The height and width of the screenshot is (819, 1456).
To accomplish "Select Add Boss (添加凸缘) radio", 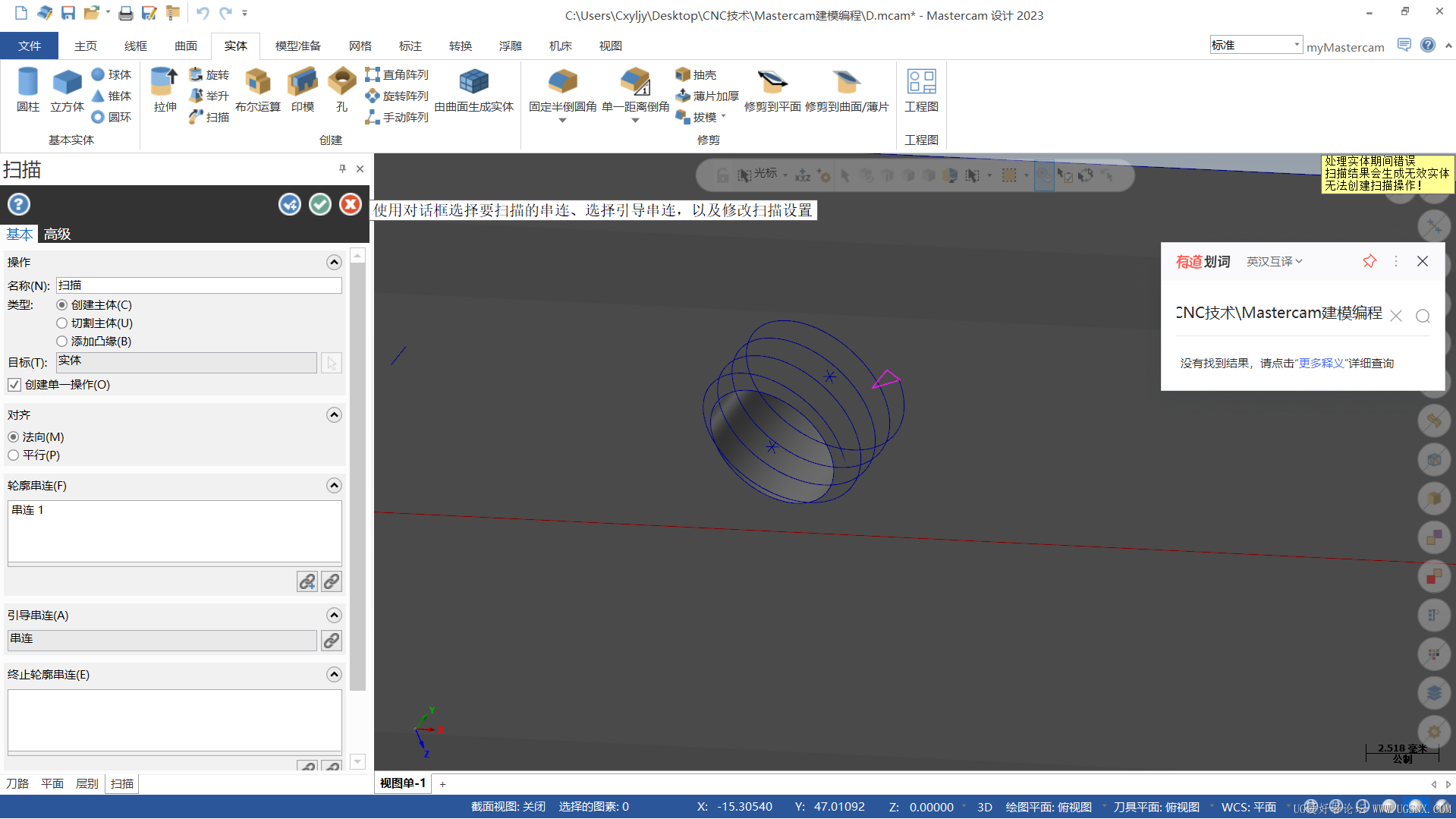I will coord(62,341).
